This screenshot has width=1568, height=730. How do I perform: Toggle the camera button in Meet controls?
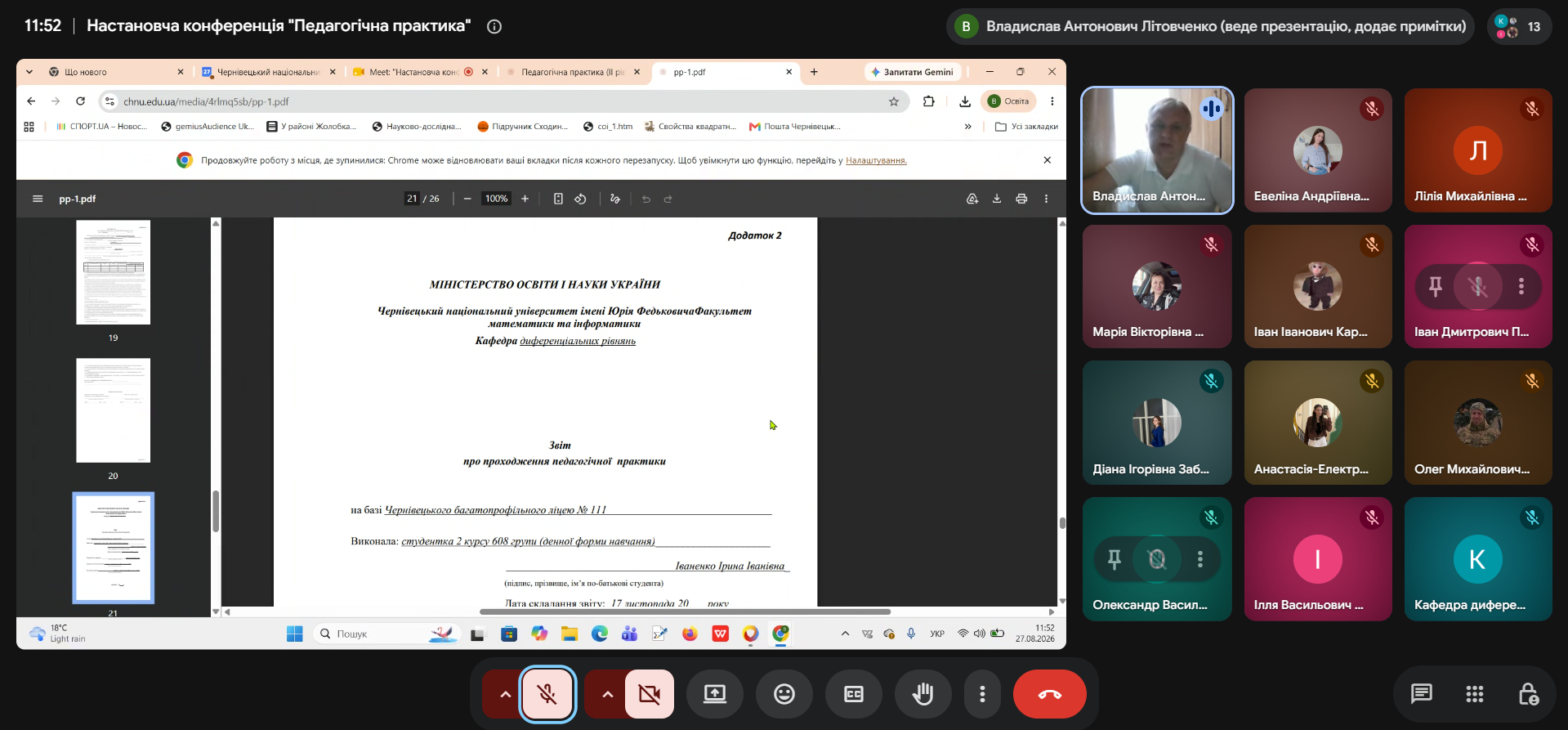(650, 694)
